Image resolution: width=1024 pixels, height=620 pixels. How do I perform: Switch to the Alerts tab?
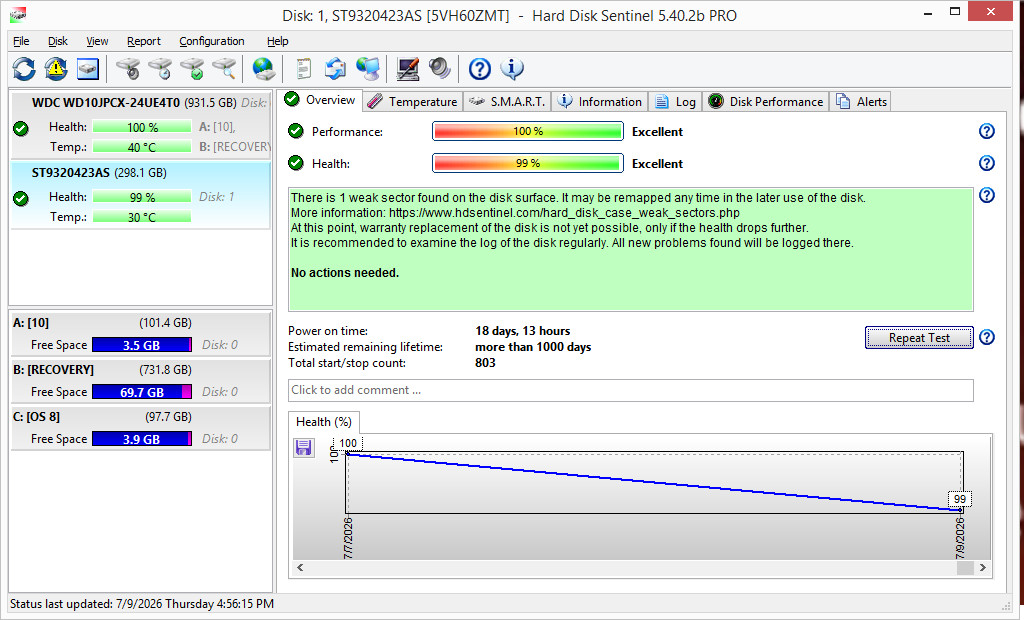pyautogui.click(x=861, y=102)
